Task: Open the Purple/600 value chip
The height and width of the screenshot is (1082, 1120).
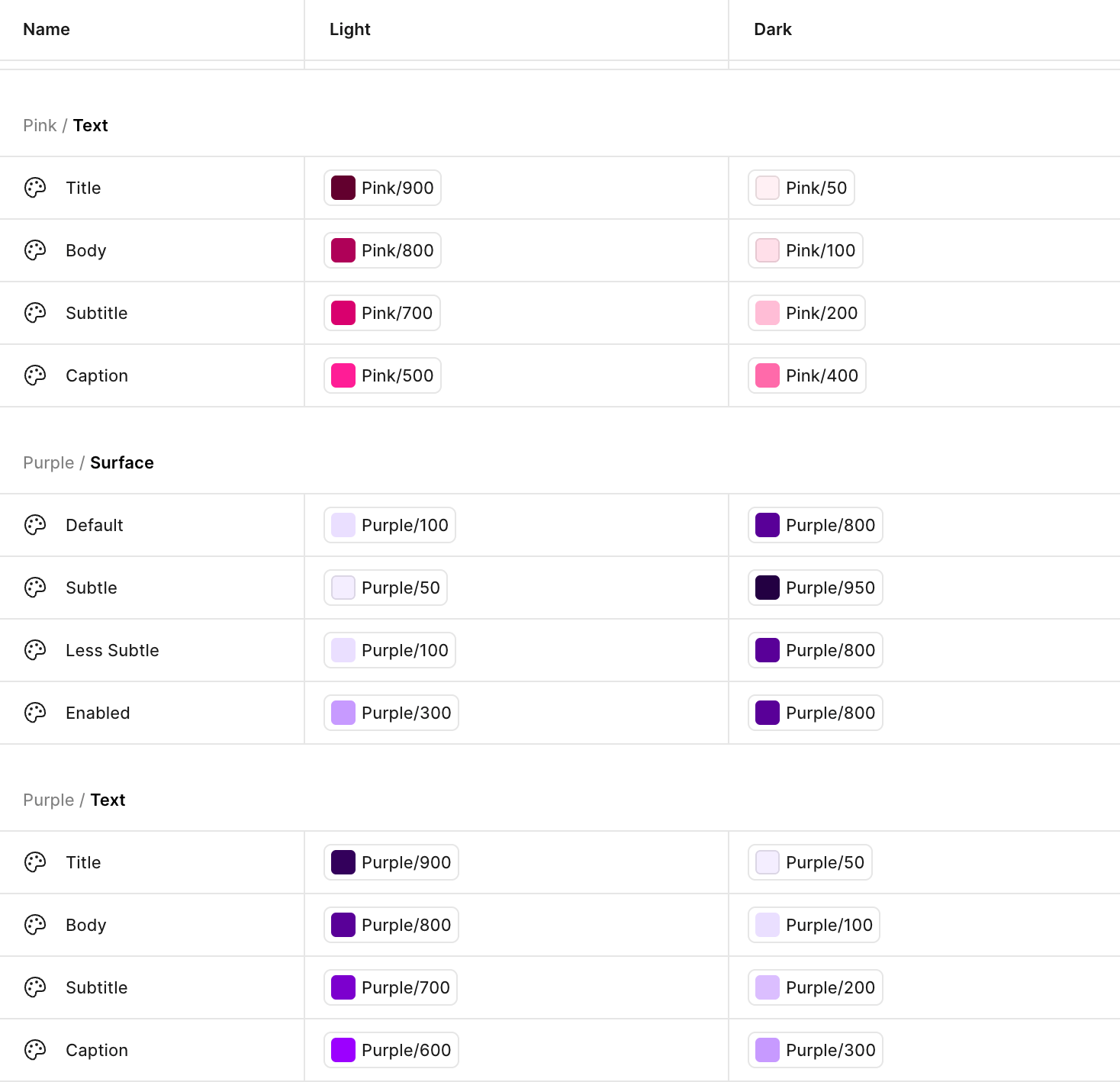Action: [391, 1050]
